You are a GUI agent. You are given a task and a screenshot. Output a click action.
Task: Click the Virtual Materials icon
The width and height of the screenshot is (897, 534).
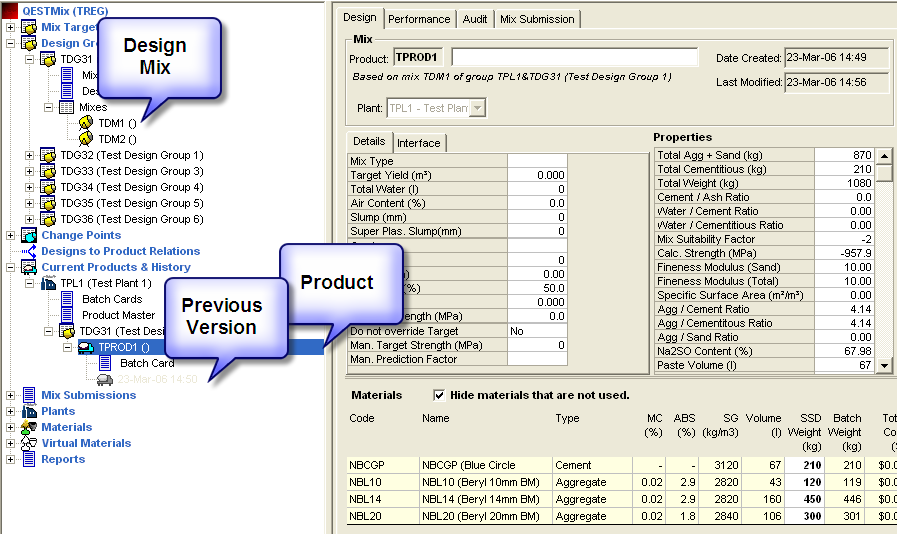(x=28, y=443)
